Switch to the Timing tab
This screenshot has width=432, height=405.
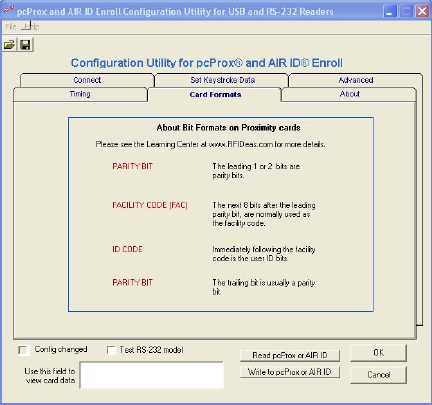(80, 94)
